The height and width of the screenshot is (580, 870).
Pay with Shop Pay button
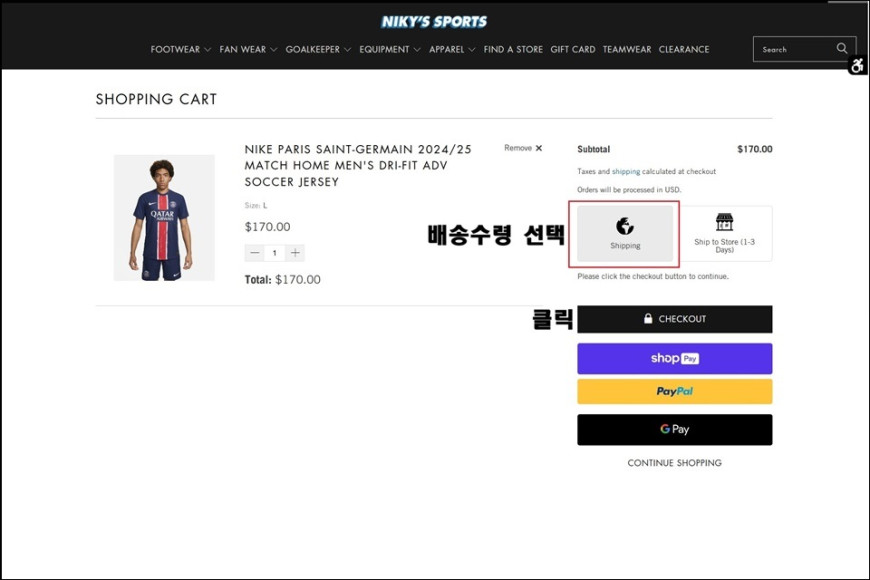coord(675,359)
